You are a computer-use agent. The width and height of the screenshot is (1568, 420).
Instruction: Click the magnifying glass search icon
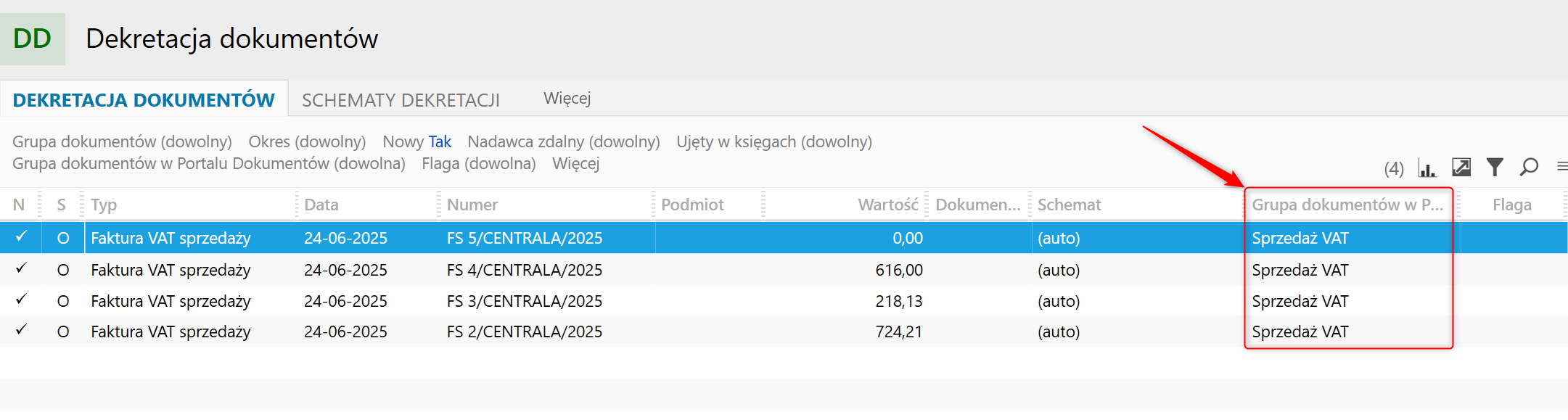point(1529,168)
